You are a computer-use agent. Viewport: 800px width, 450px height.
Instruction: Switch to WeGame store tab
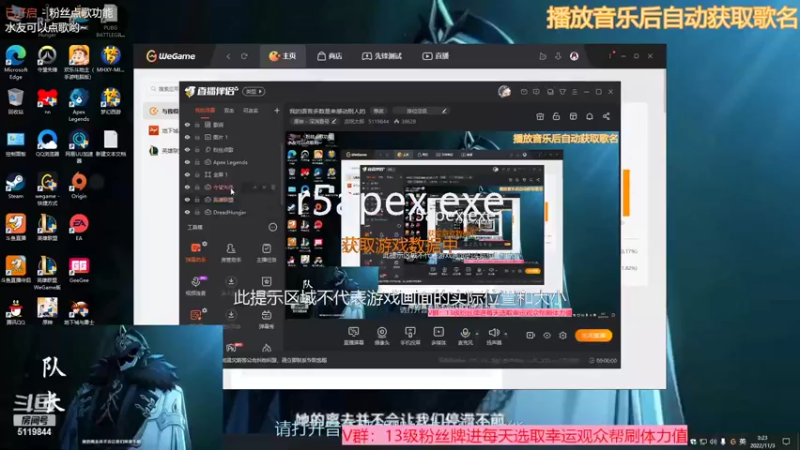(x=330, y=56)
